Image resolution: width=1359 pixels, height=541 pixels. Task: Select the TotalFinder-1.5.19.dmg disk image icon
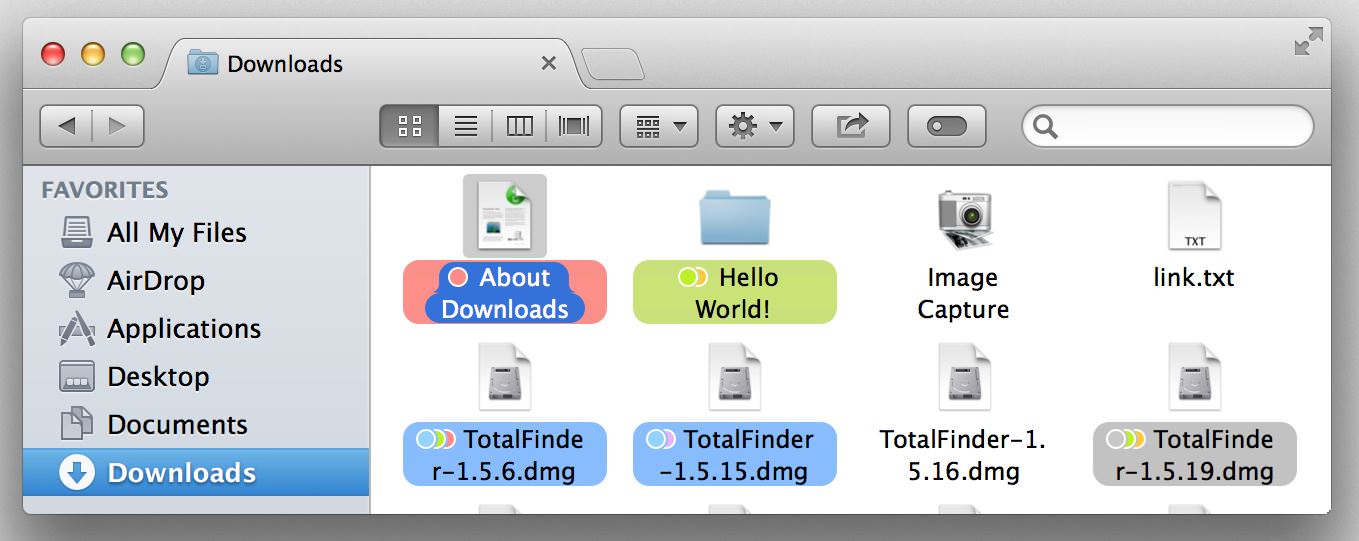(x=1195, y=376)
